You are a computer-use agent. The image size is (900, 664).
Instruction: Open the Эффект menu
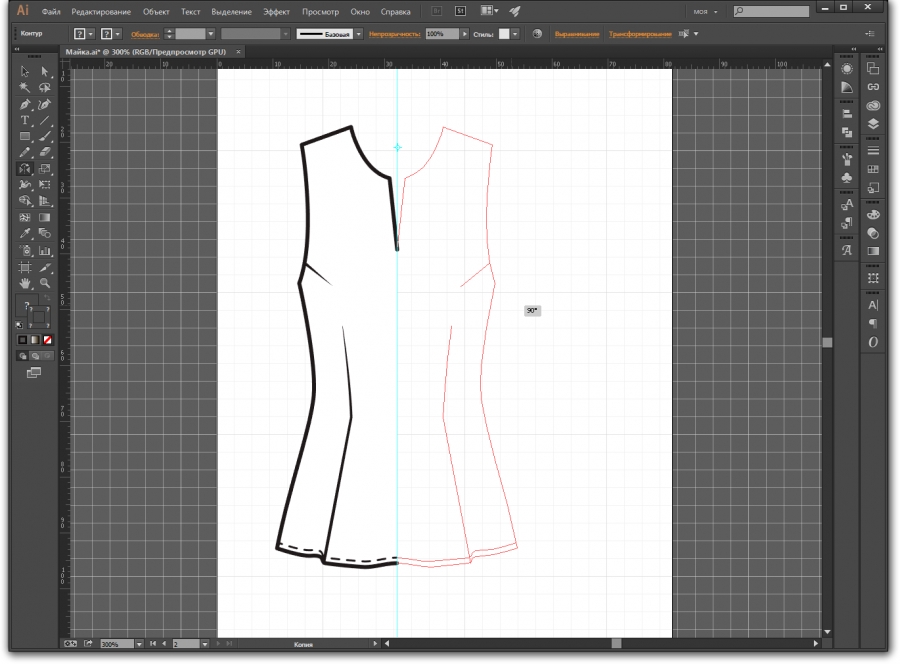[x=276, y=11]
